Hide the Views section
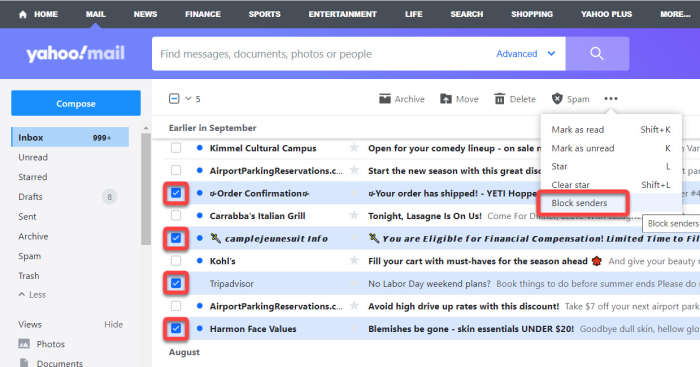Image resolution: width=700 pixels, height=367 pixels. coord(113,325)
